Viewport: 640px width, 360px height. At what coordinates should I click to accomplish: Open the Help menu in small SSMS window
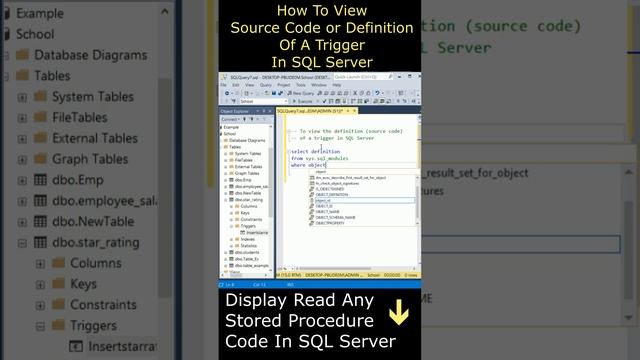(x=337, y=85)
